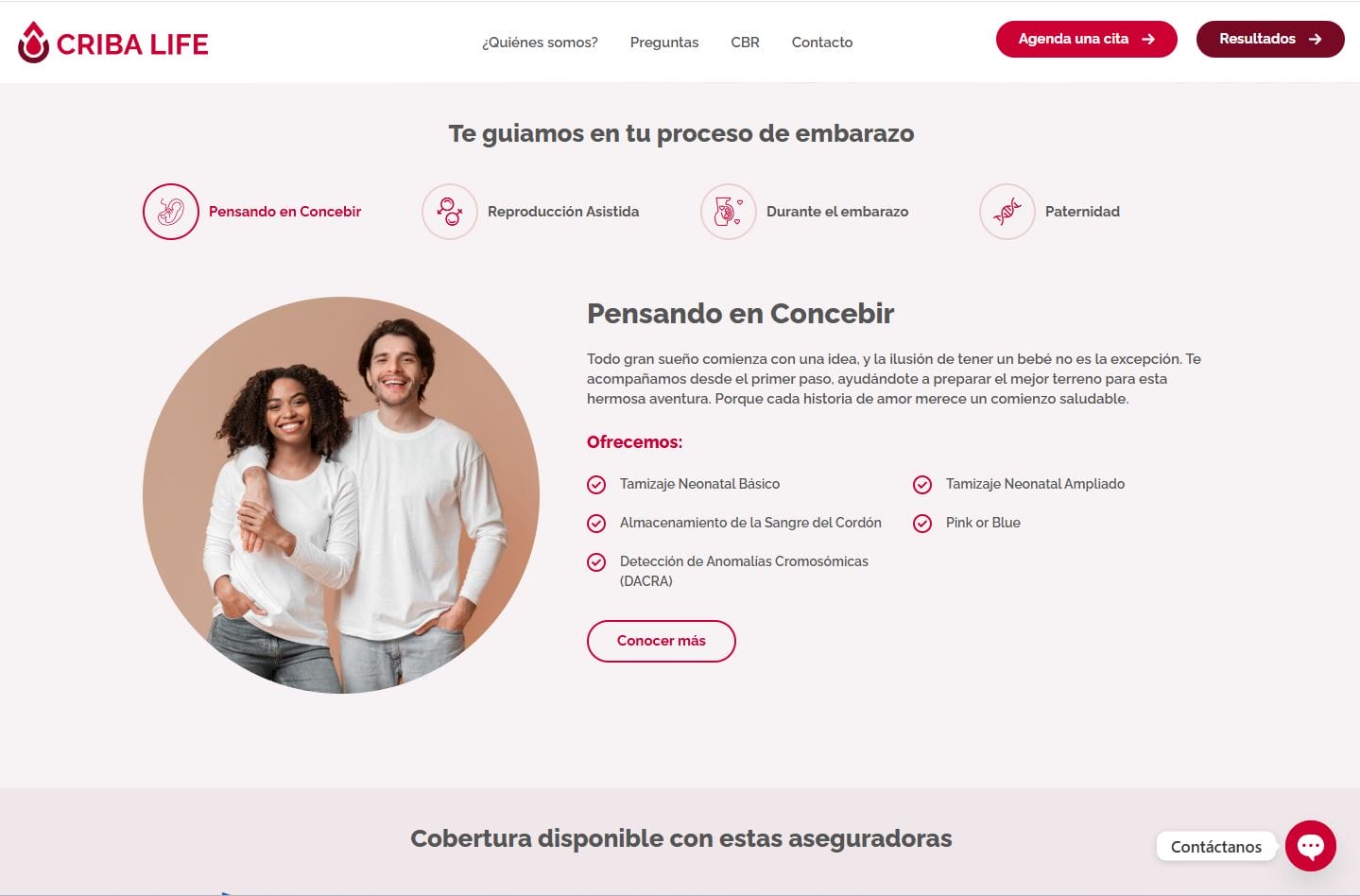The height and width of the screenshot is (896, 1360).
Task: Go to the CBR menu item
Action: coord(745,43)
